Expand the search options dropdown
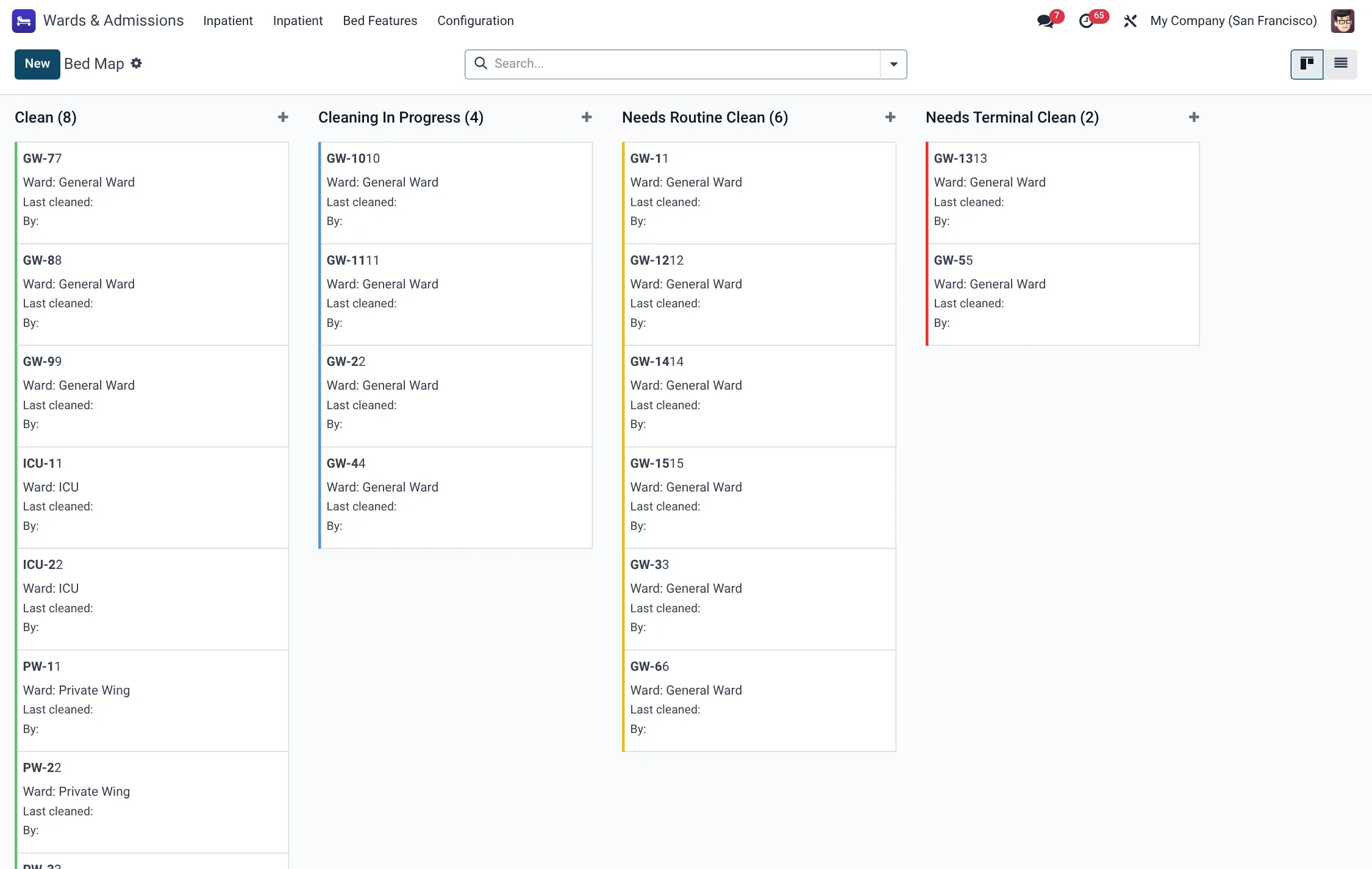 pos(893,64)
